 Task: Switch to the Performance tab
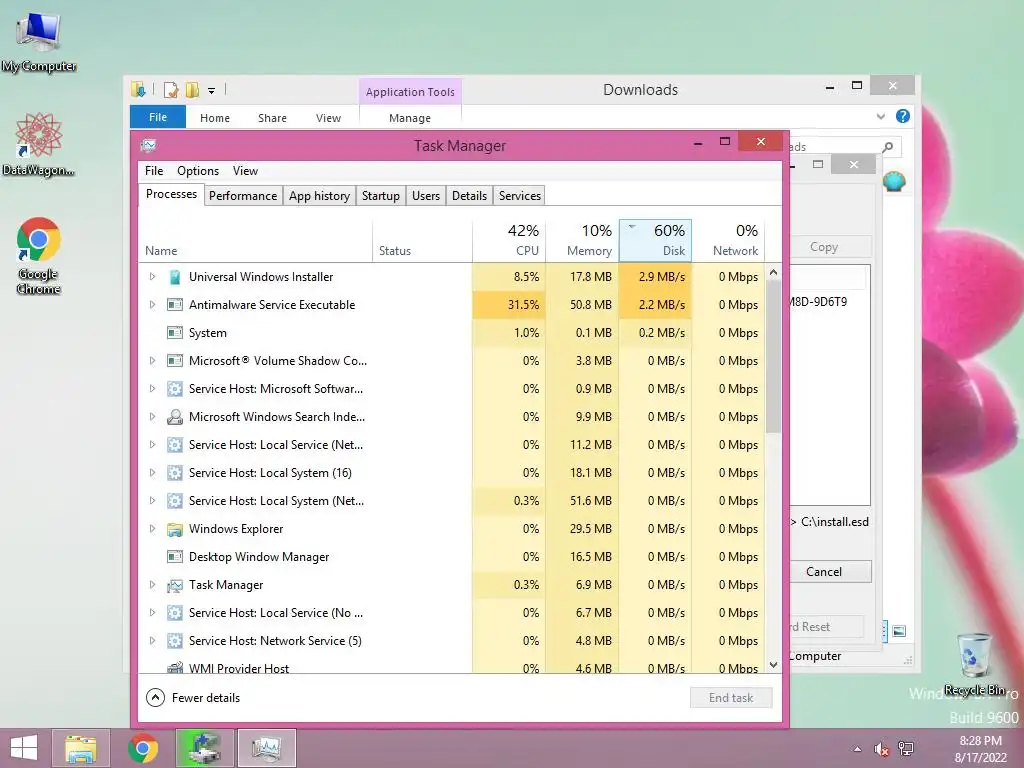click(243, 196)
